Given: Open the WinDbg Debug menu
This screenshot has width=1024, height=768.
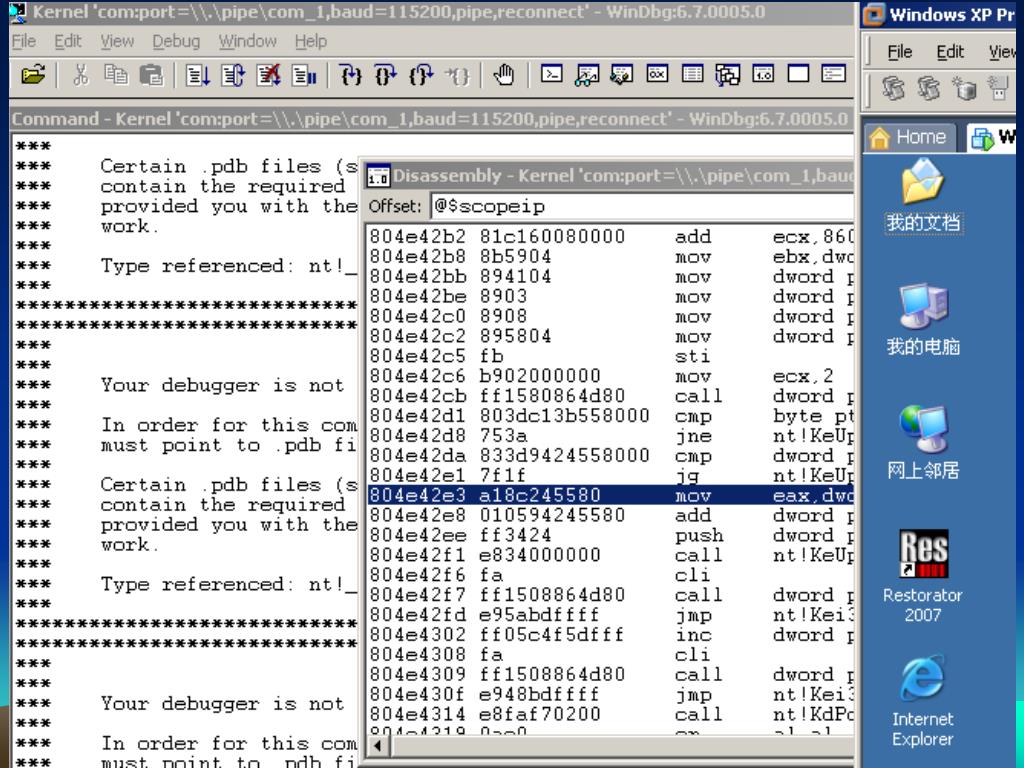Looking at the screenshot, I should 176,42.
